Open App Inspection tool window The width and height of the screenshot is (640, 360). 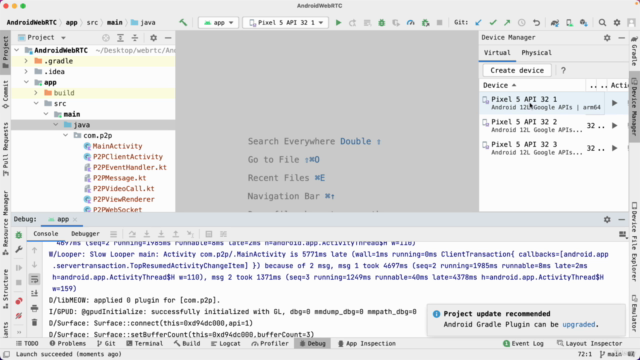(367, 344)
